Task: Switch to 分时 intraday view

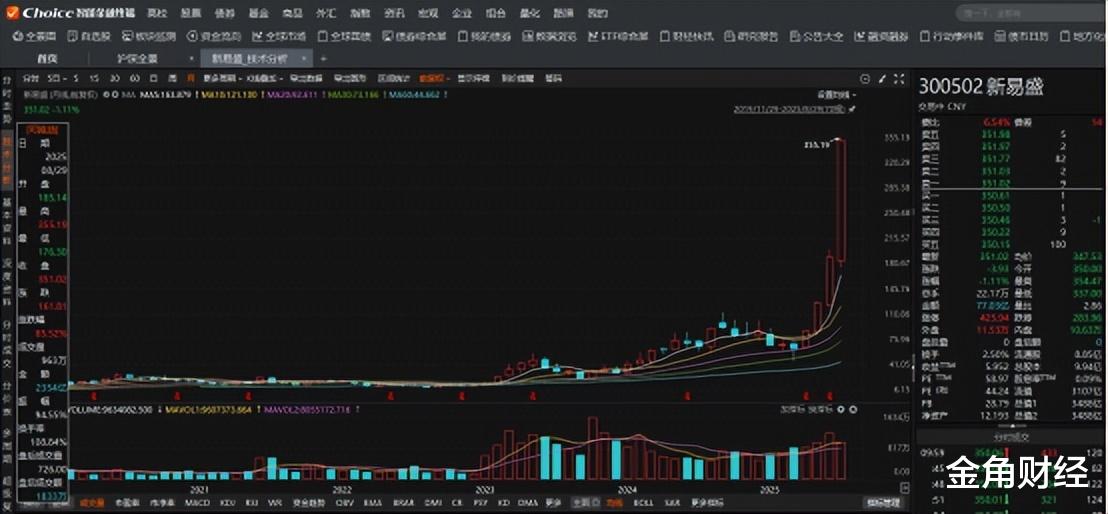Action: [30, 78]
